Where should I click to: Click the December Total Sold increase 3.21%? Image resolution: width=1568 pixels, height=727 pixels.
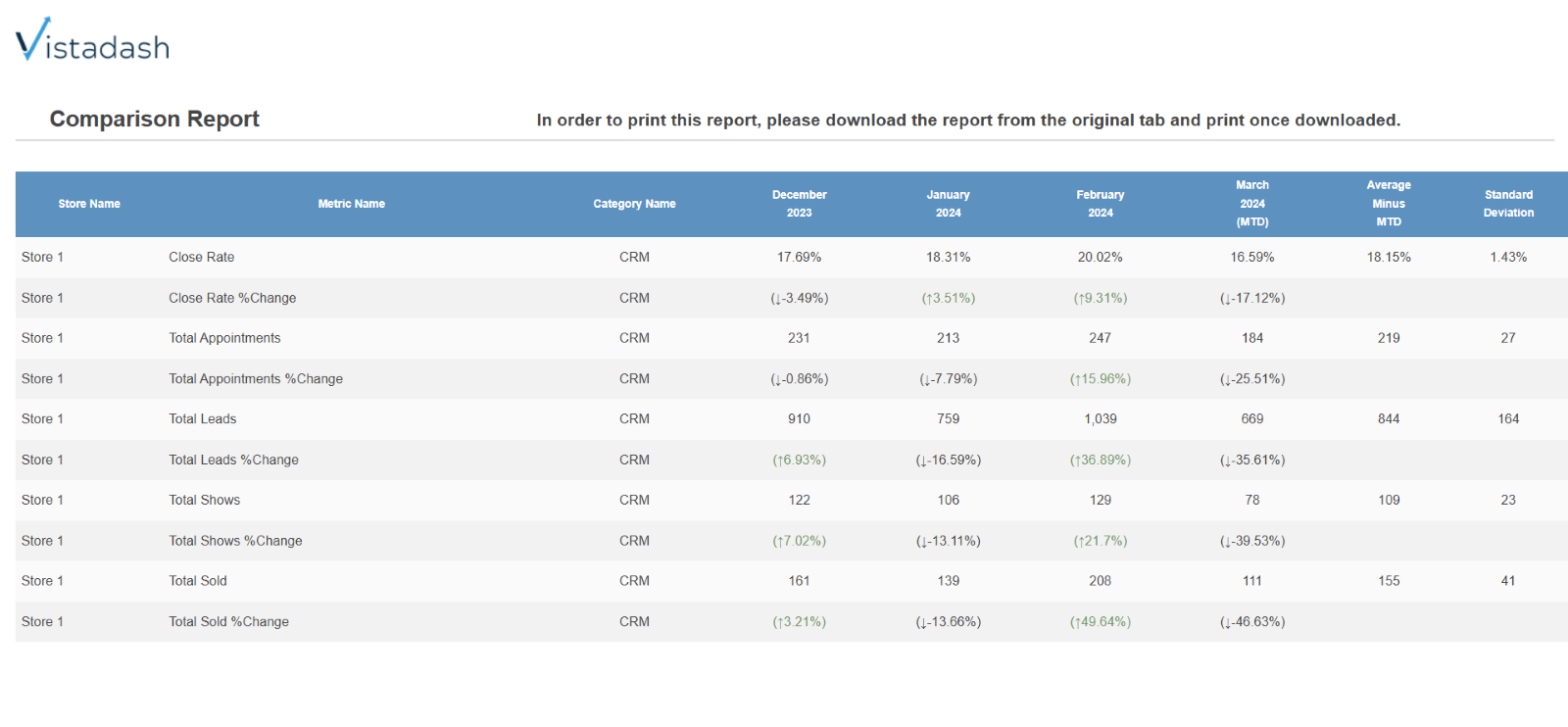point(800,621)
